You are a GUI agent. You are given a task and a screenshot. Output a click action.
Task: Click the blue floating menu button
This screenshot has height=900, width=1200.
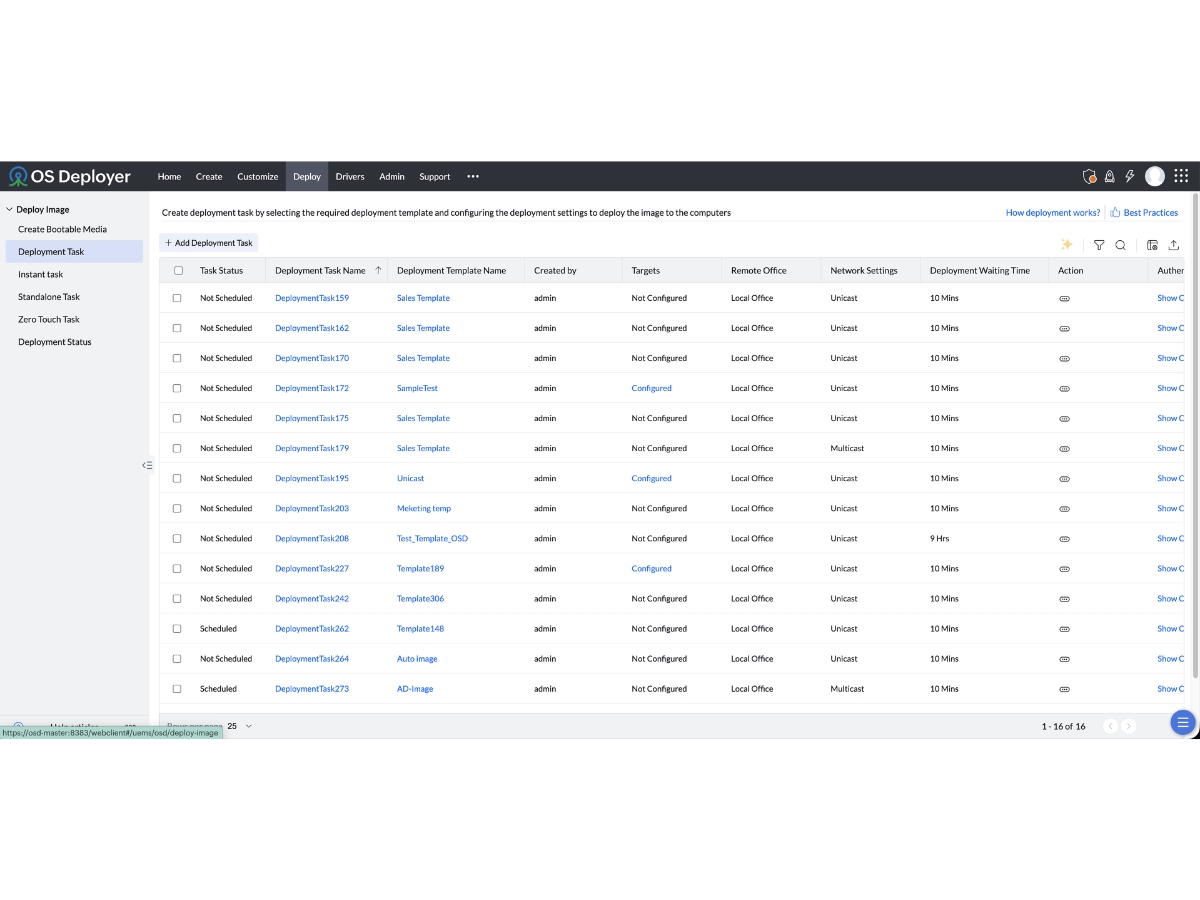coord(1183,723)
